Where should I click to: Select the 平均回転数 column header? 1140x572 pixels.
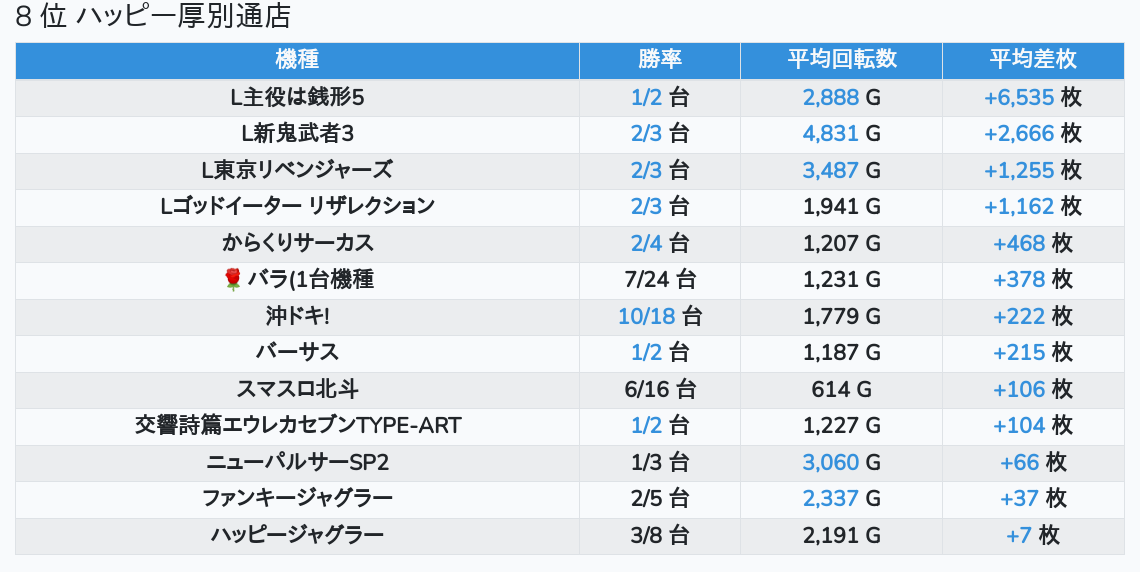(x=841, y=59)
